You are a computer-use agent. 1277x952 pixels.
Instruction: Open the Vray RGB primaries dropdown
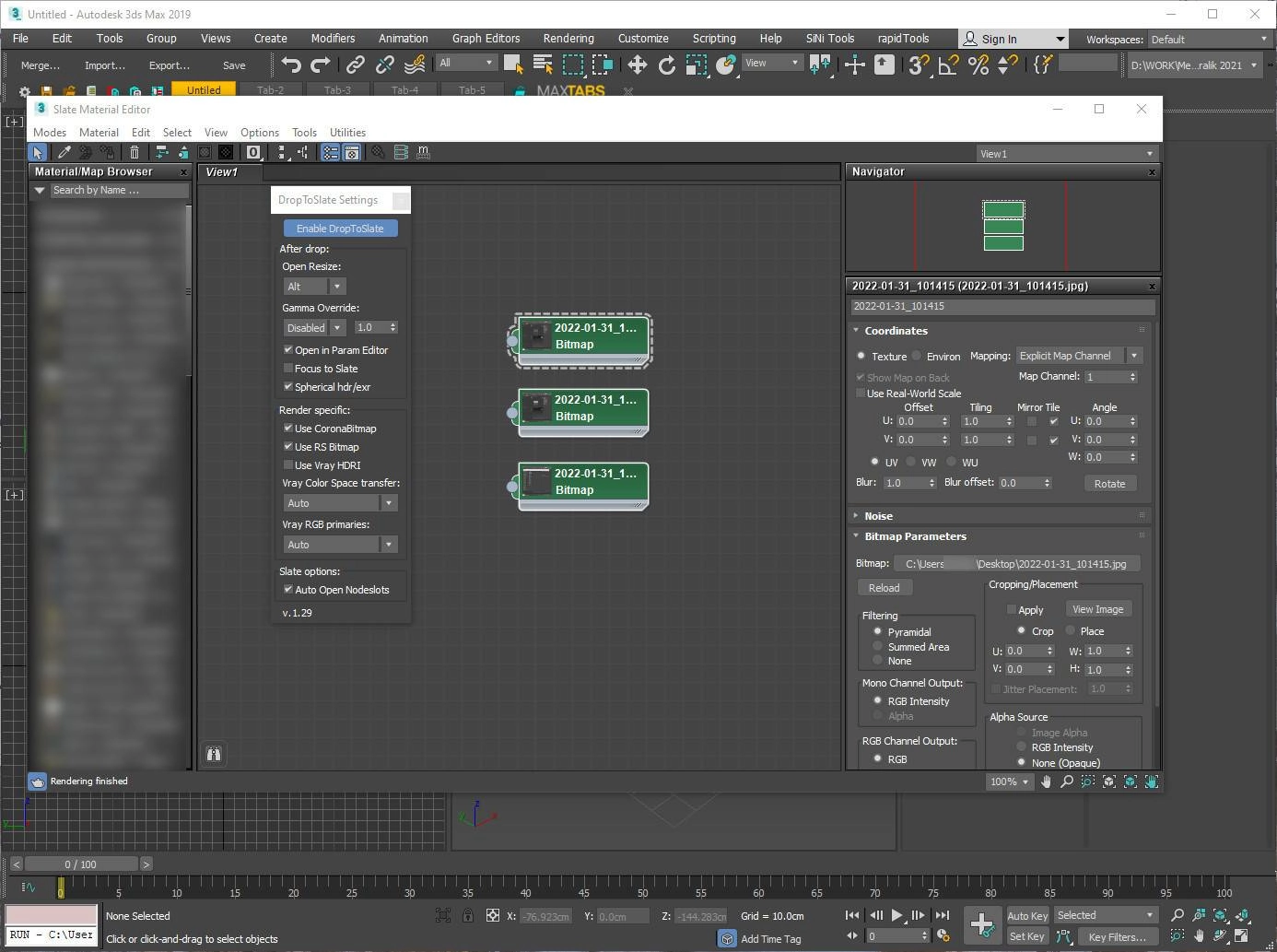click(340, 545)
